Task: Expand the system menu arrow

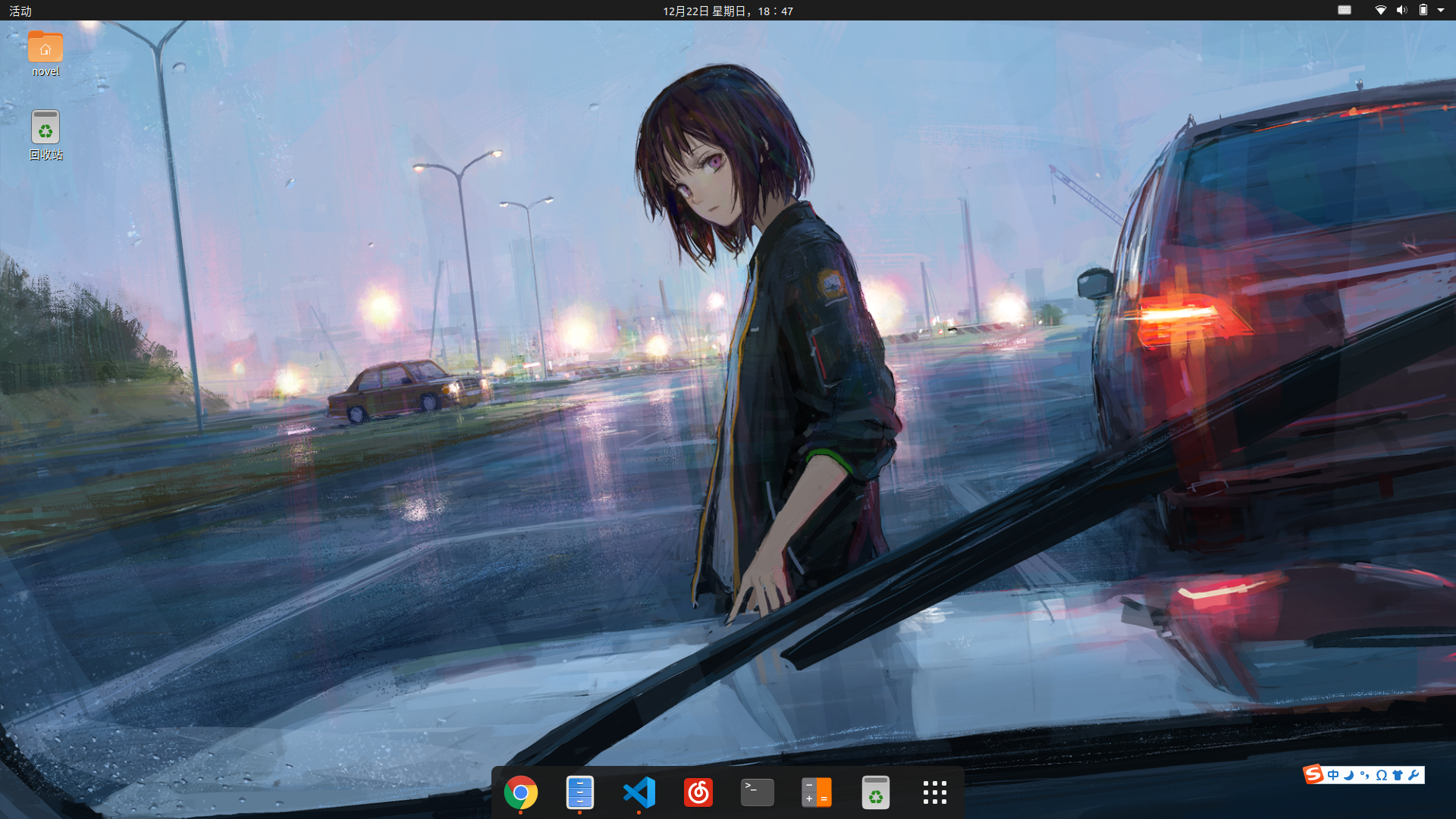Action: tap(1441, 11)
